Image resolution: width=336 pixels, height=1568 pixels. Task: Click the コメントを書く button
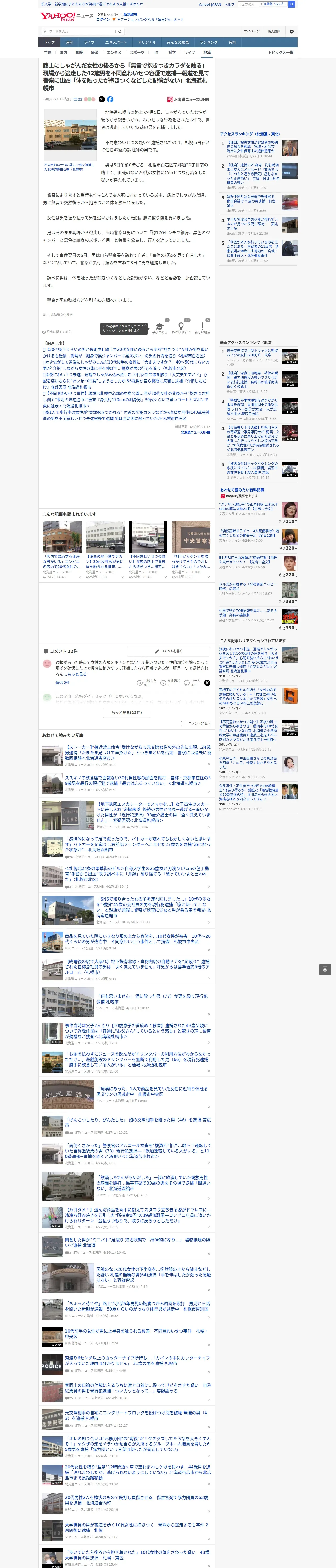point(169,651)
